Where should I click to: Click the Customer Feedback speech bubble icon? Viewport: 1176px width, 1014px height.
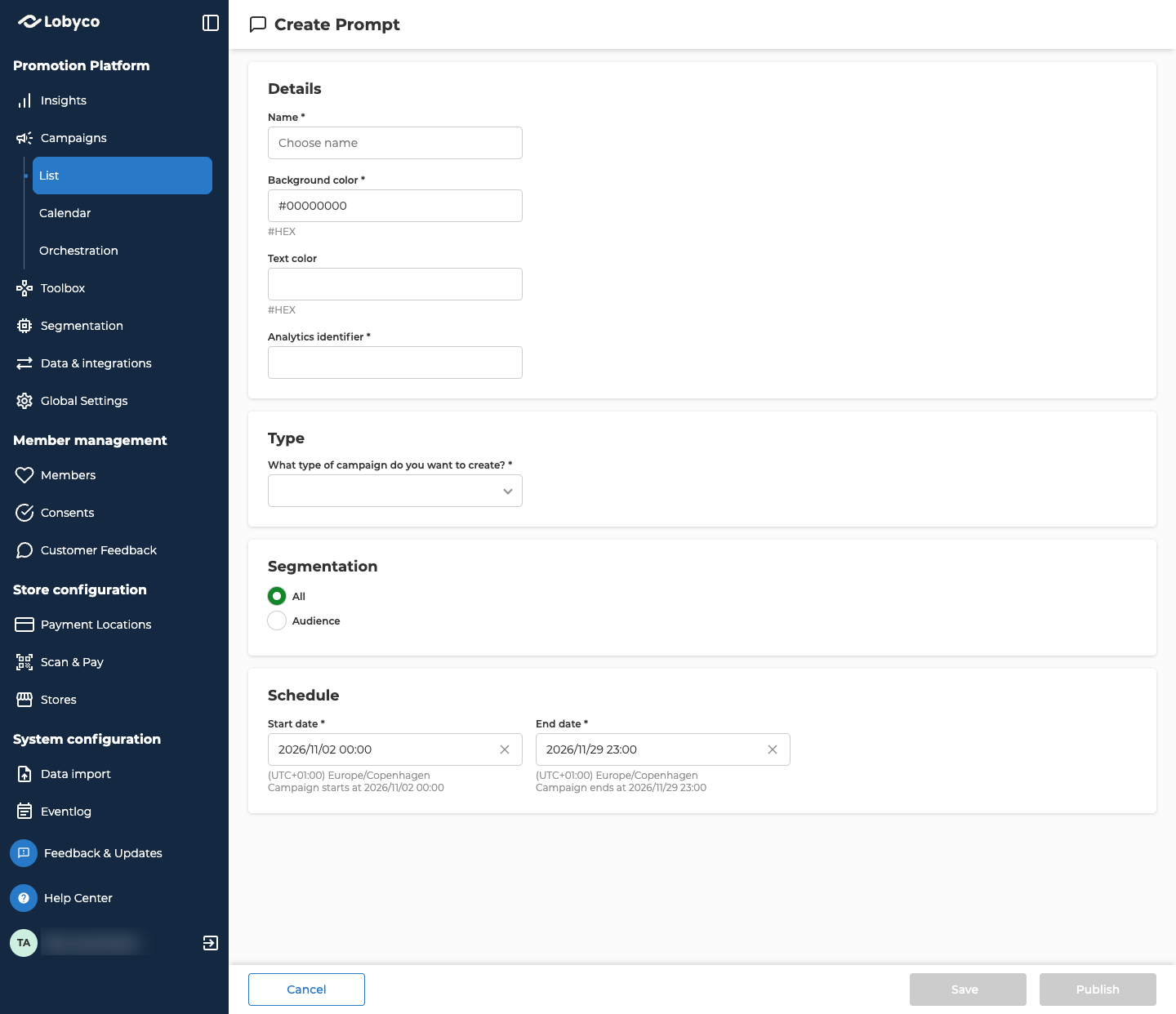[24, 550]
